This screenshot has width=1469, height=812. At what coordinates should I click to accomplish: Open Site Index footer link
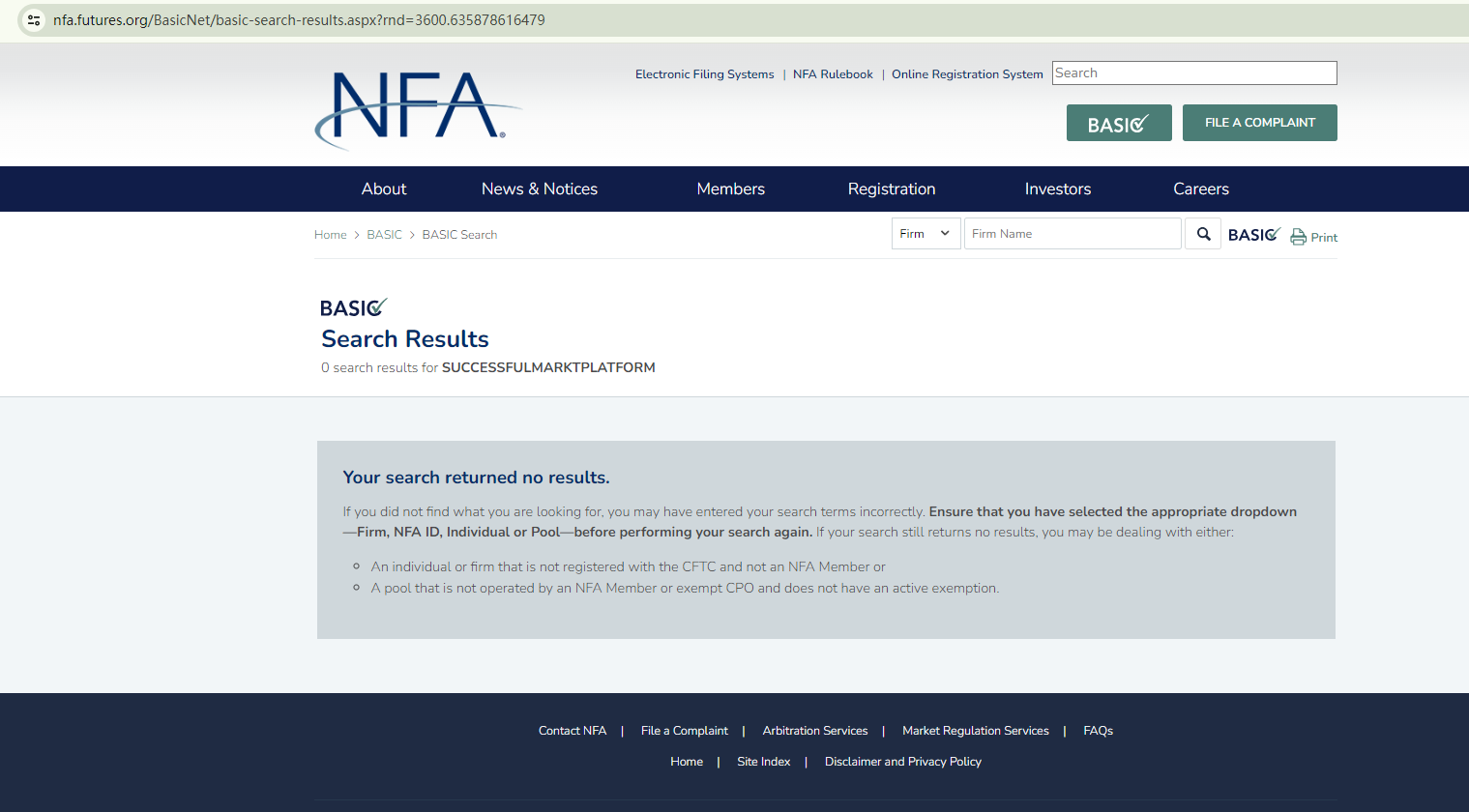coord(764,762)
